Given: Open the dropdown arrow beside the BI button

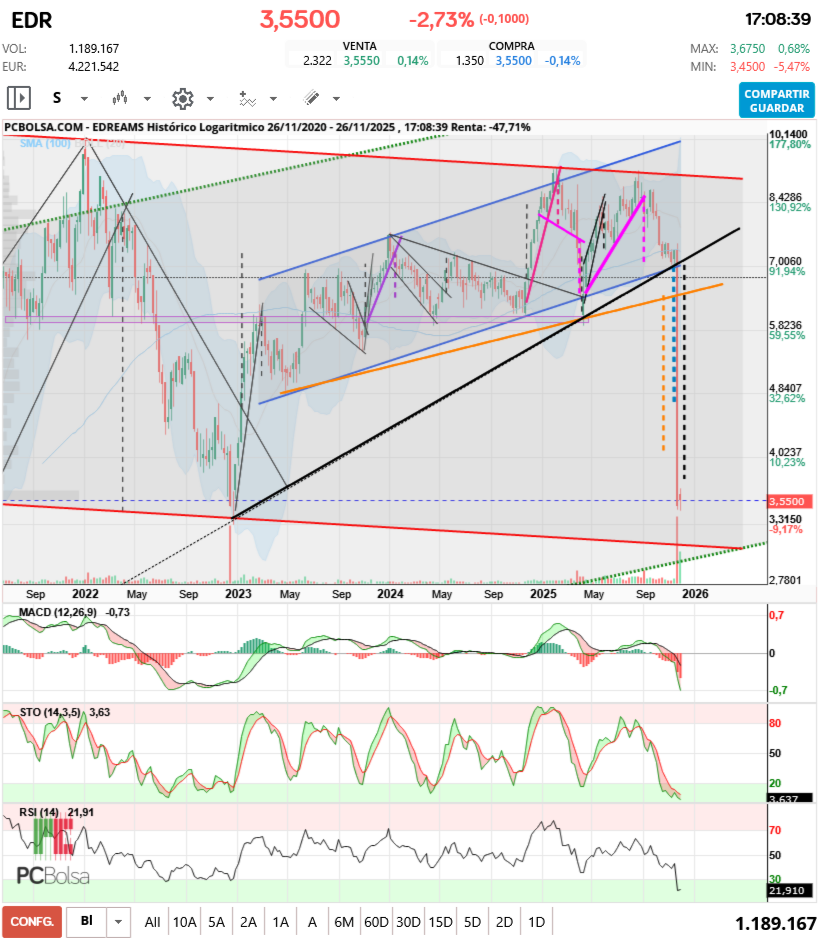Looking at the screenshot, I should coord(119,922).
